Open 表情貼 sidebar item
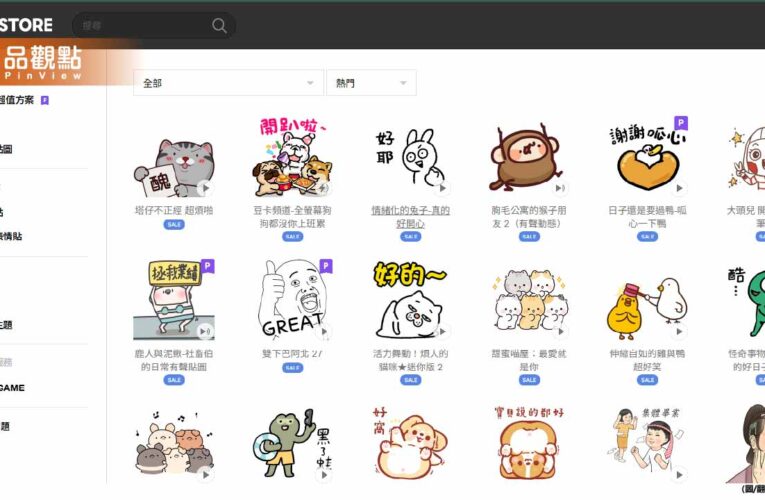 click(11, 236)
